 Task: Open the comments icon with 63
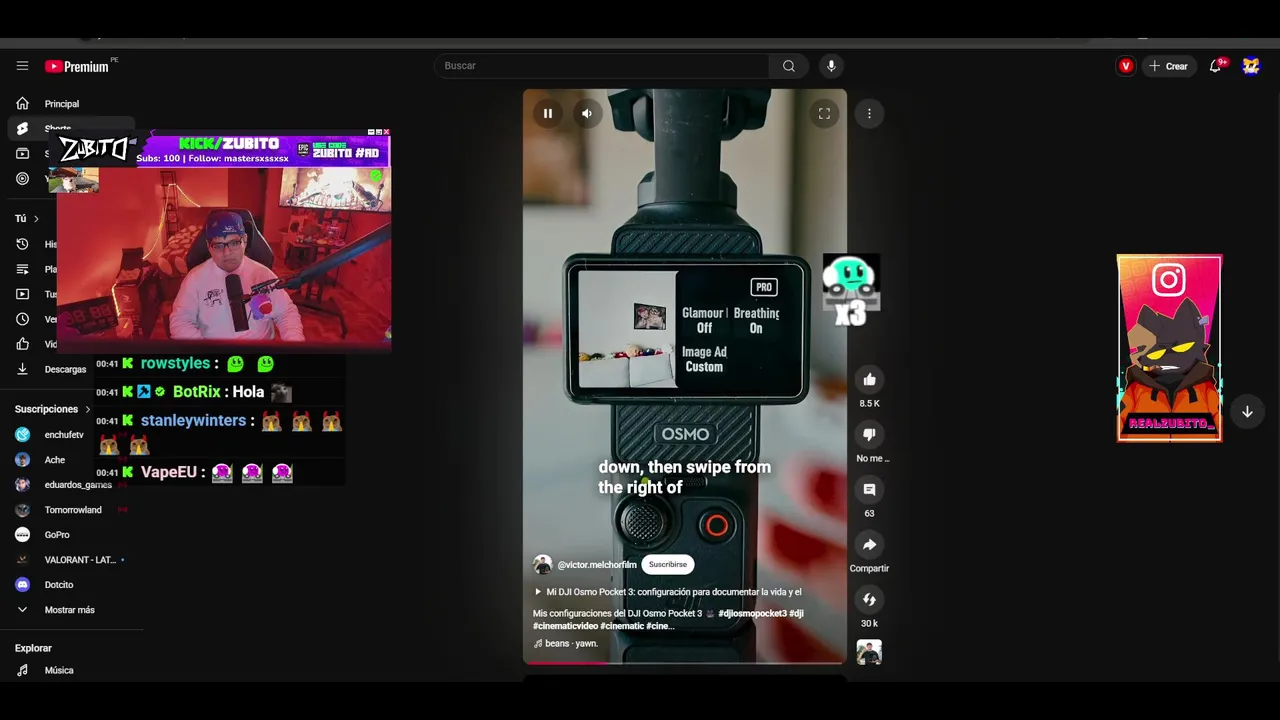pyautogui.click(x=869, y=490)
